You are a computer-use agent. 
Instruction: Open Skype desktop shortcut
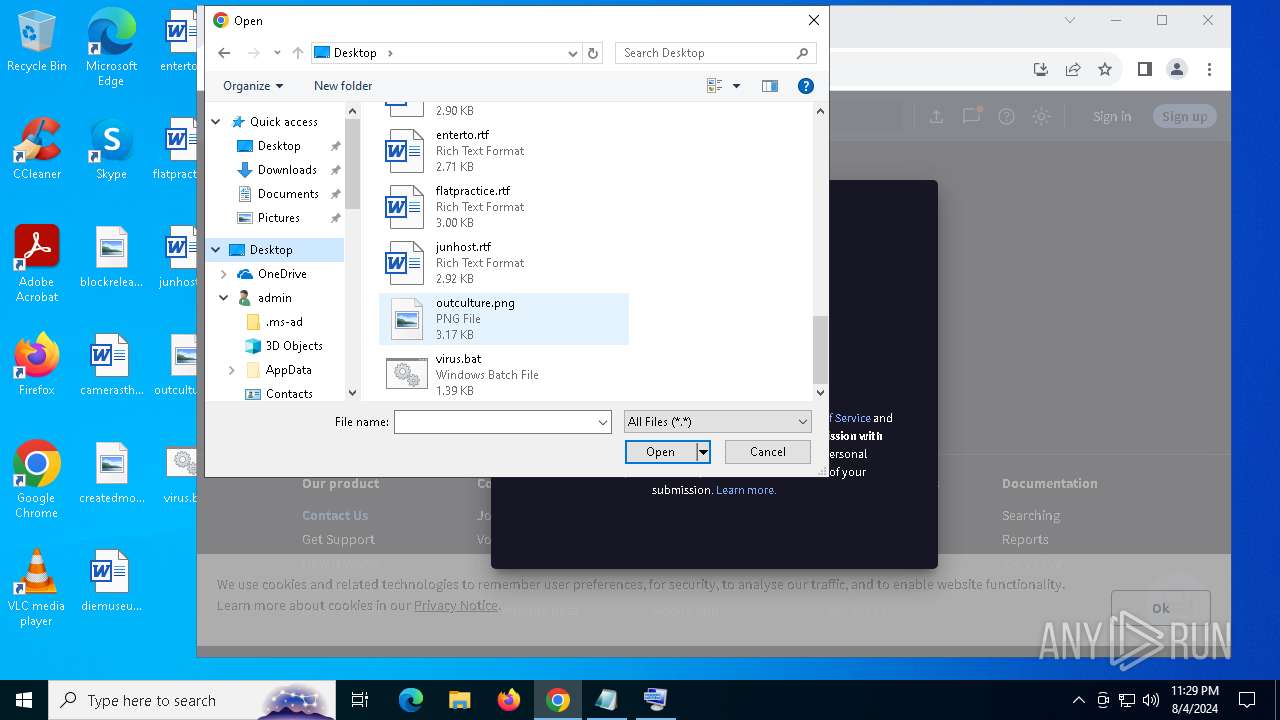[111, 149]
